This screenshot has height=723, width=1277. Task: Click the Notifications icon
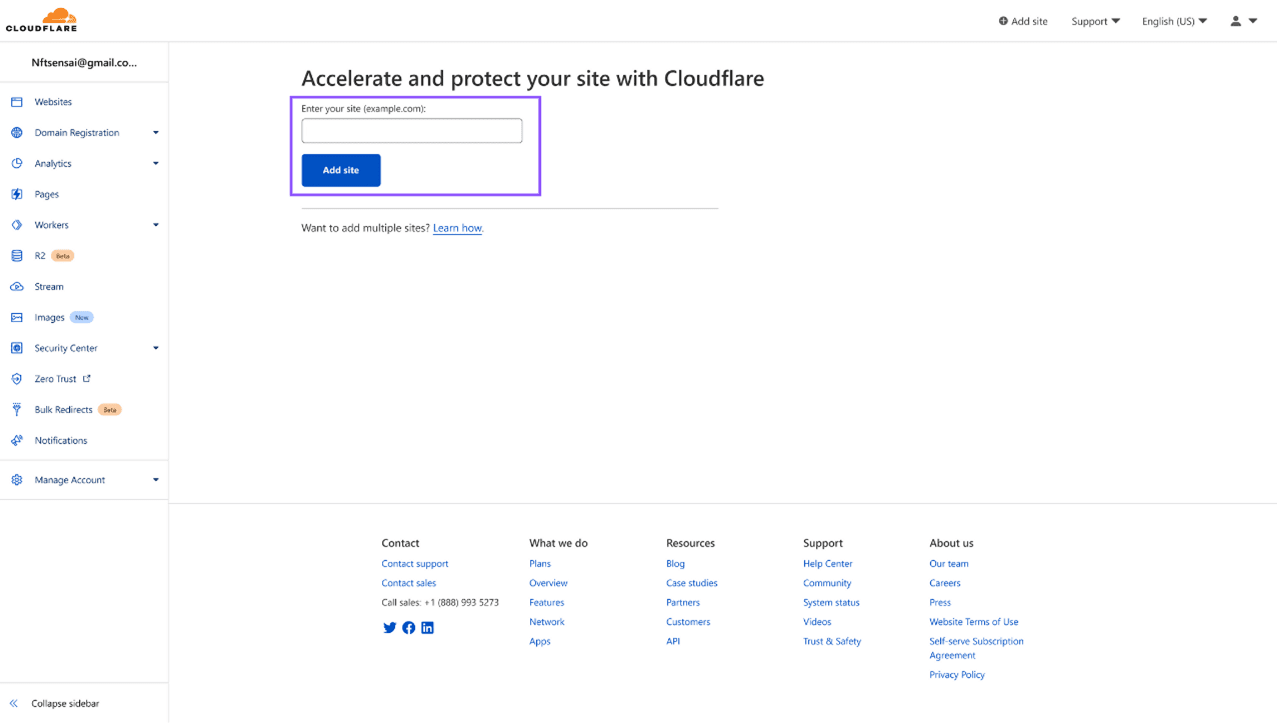point(16,440)
